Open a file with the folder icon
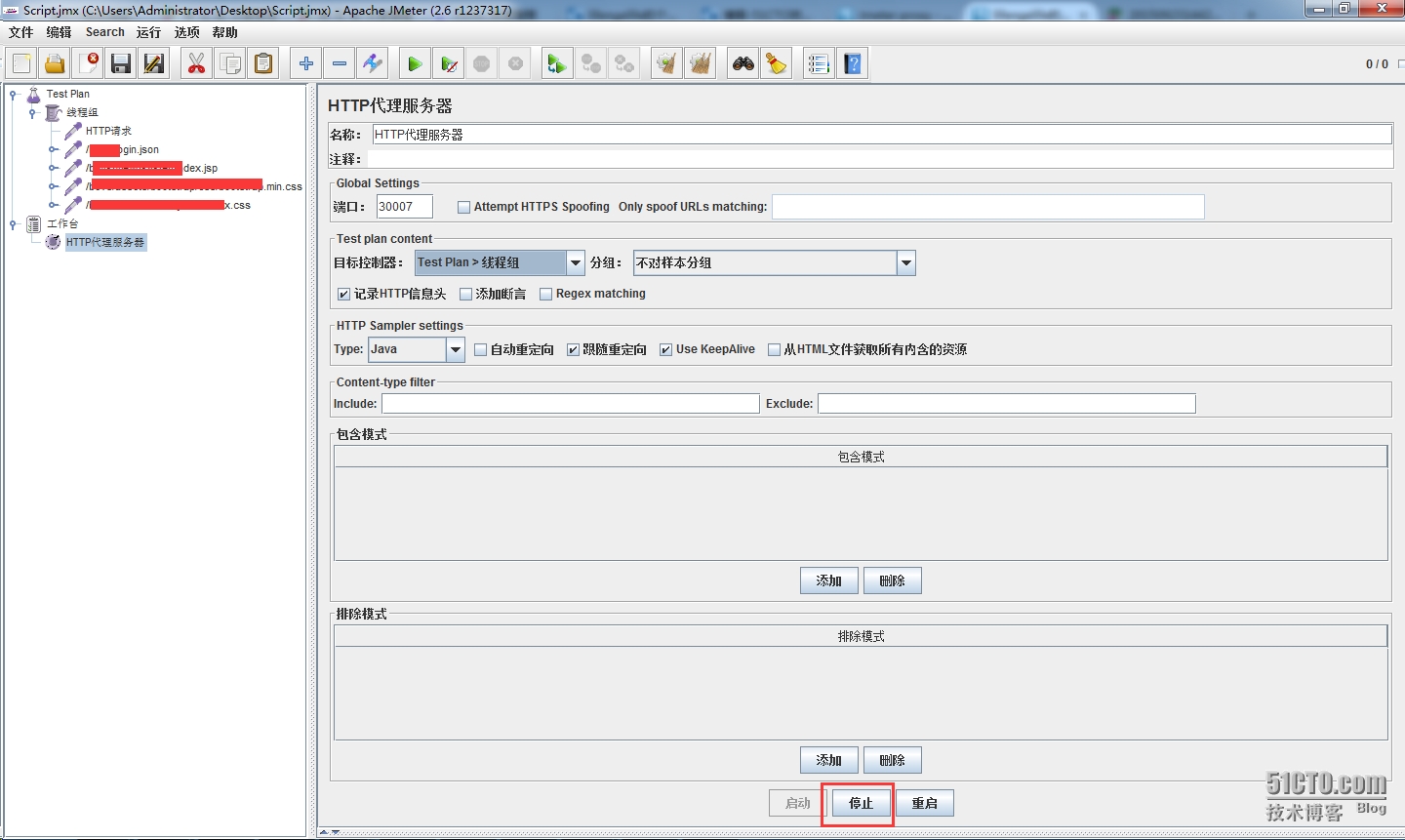This screenshot has width=1405, height=840. (55, 64)
